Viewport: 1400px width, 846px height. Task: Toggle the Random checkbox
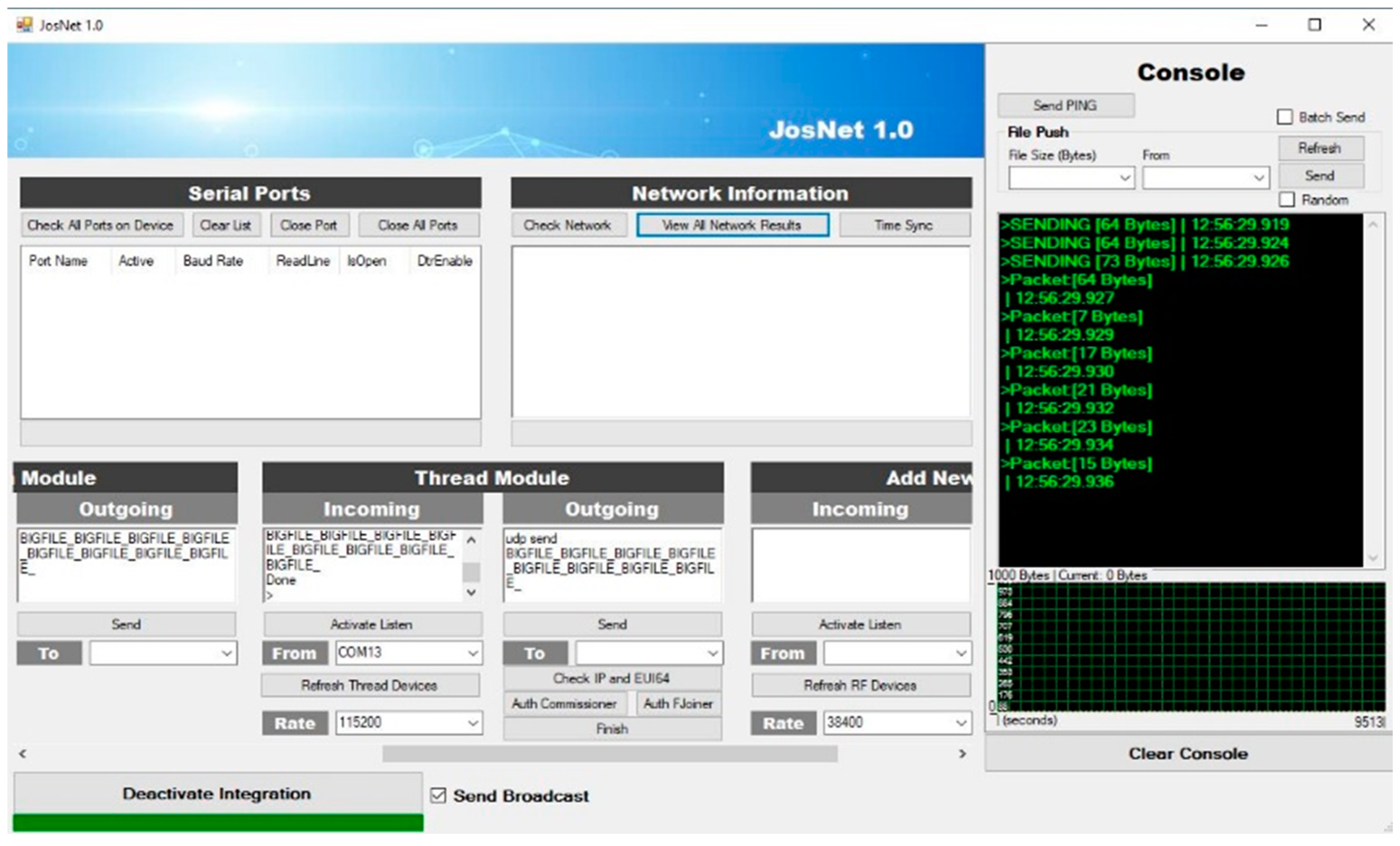[1287, 200]
